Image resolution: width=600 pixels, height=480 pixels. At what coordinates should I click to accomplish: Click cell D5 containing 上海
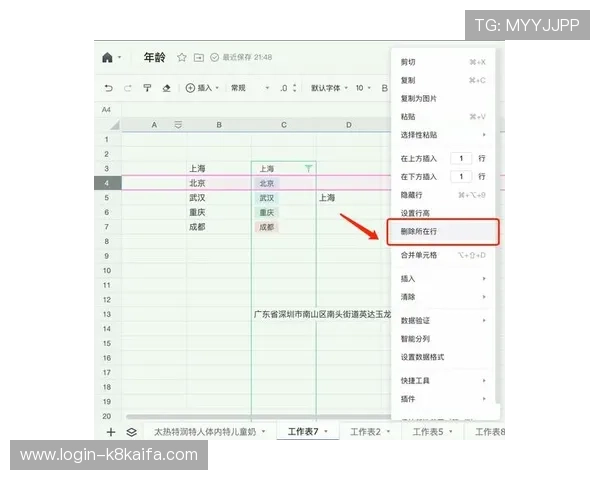[x=349, y=198]
